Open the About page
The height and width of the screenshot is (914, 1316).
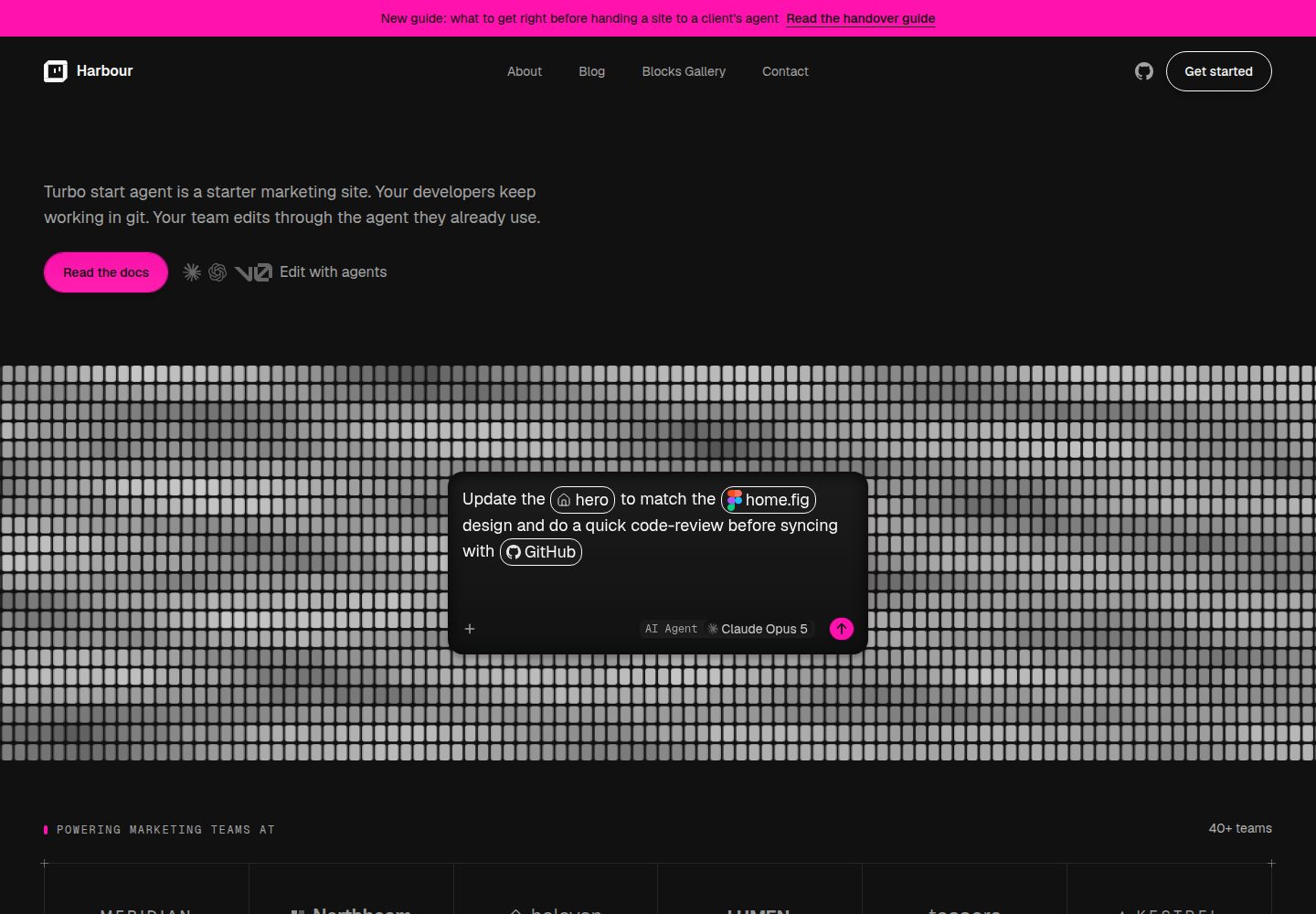[x=525, y=71]
